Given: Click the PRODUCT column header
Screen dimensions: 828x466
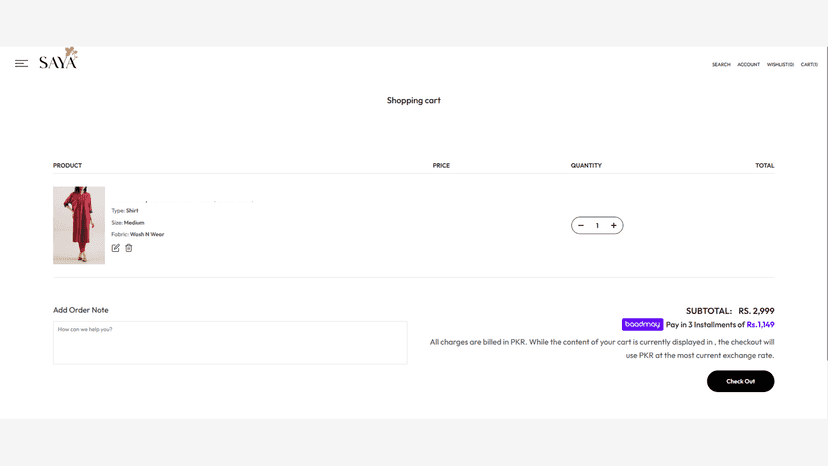Looking at the screenshot, I should click(x=67, y=165).
